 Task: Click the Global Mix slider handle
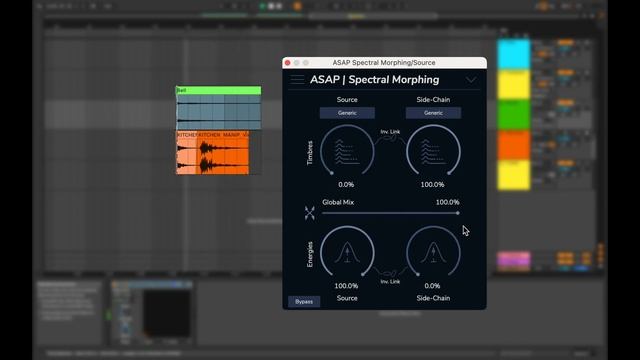(458, 213)
